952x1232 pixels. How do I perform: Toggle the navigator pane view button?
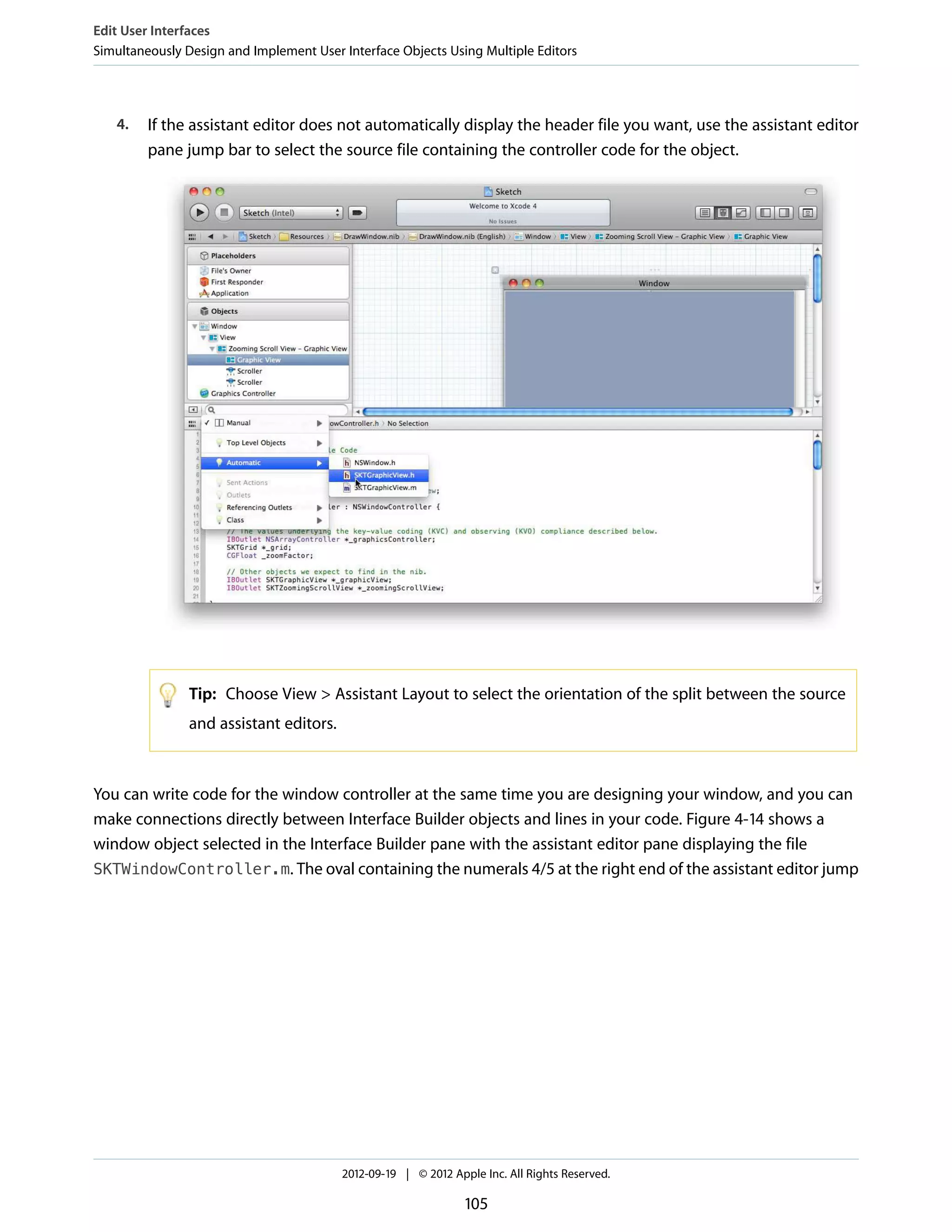tap(765, 212)
